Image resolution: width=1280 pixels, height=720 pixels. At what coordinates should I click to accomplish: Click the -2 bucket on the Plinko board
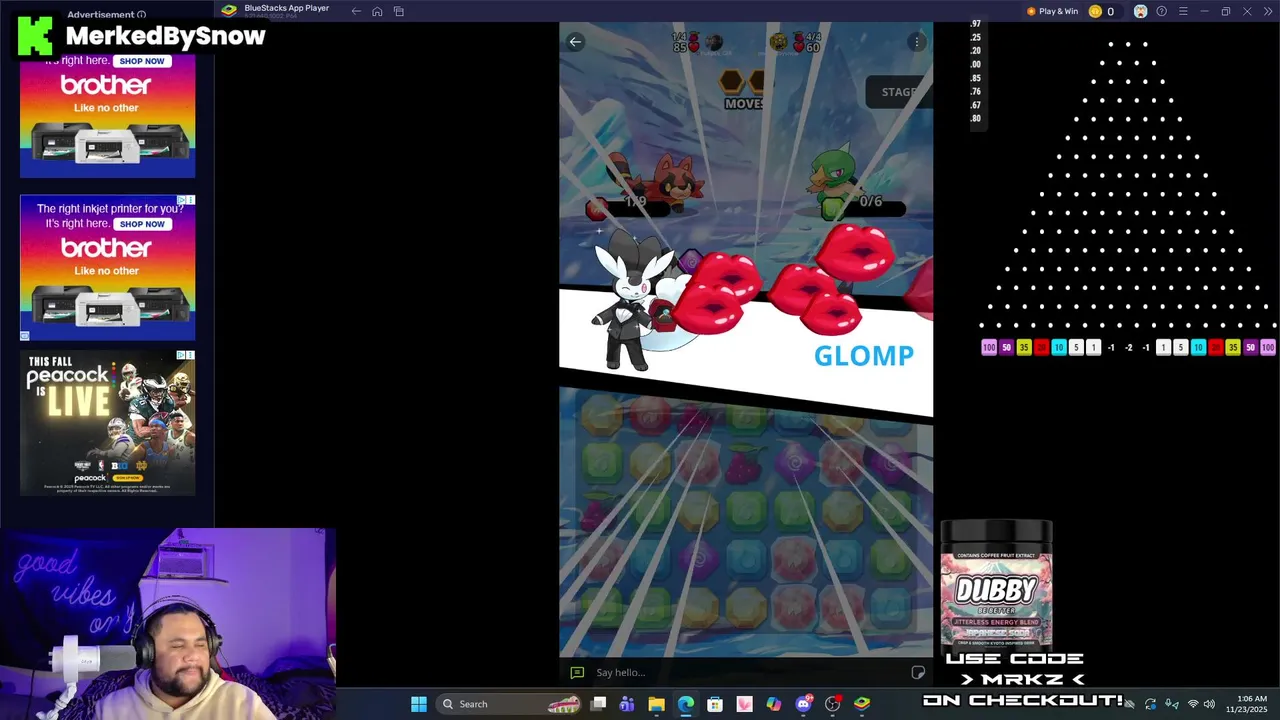click(1128, 347)
